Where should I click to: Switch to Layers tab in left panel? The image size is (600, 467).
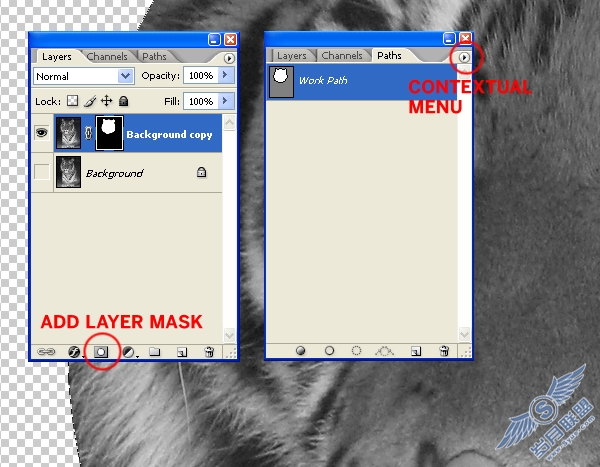(x=57, y=57)
